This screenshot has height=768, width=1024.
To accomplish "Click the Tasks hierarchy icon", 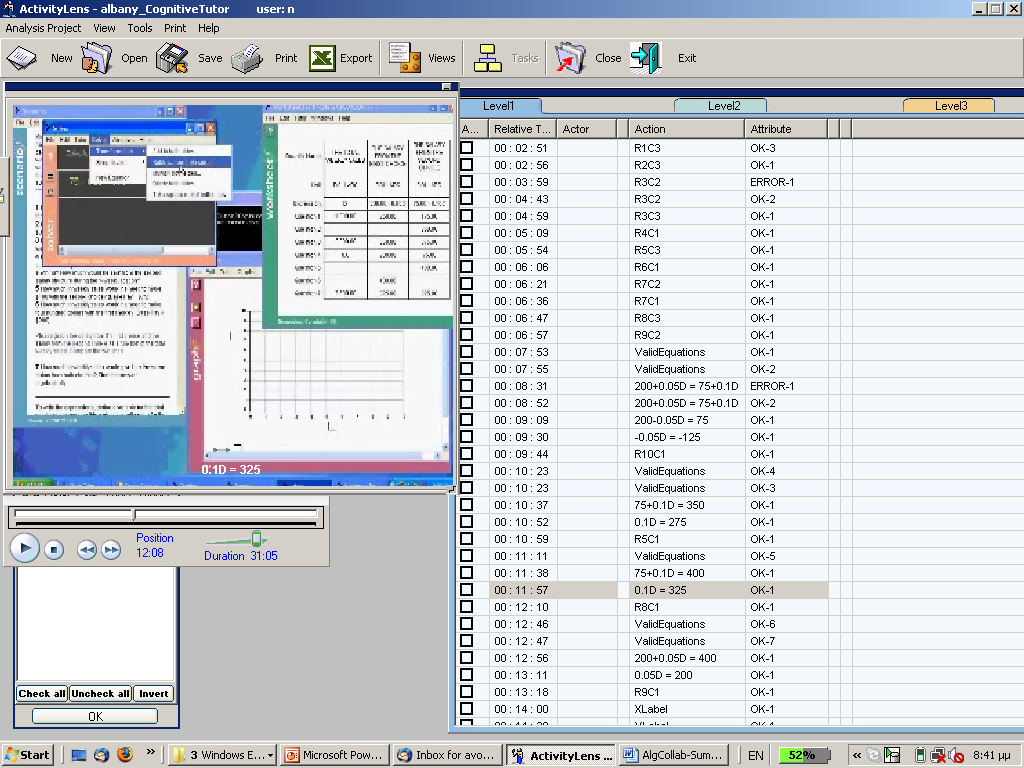I will (x=487, y=58).
